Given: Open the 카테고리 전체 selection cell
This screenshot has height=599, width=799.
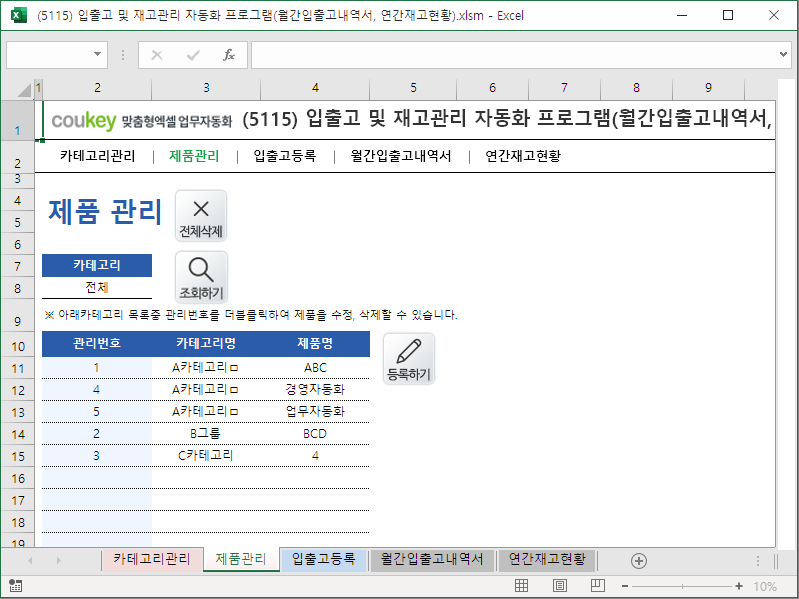Looking at the screenshot, I should 97,288.
